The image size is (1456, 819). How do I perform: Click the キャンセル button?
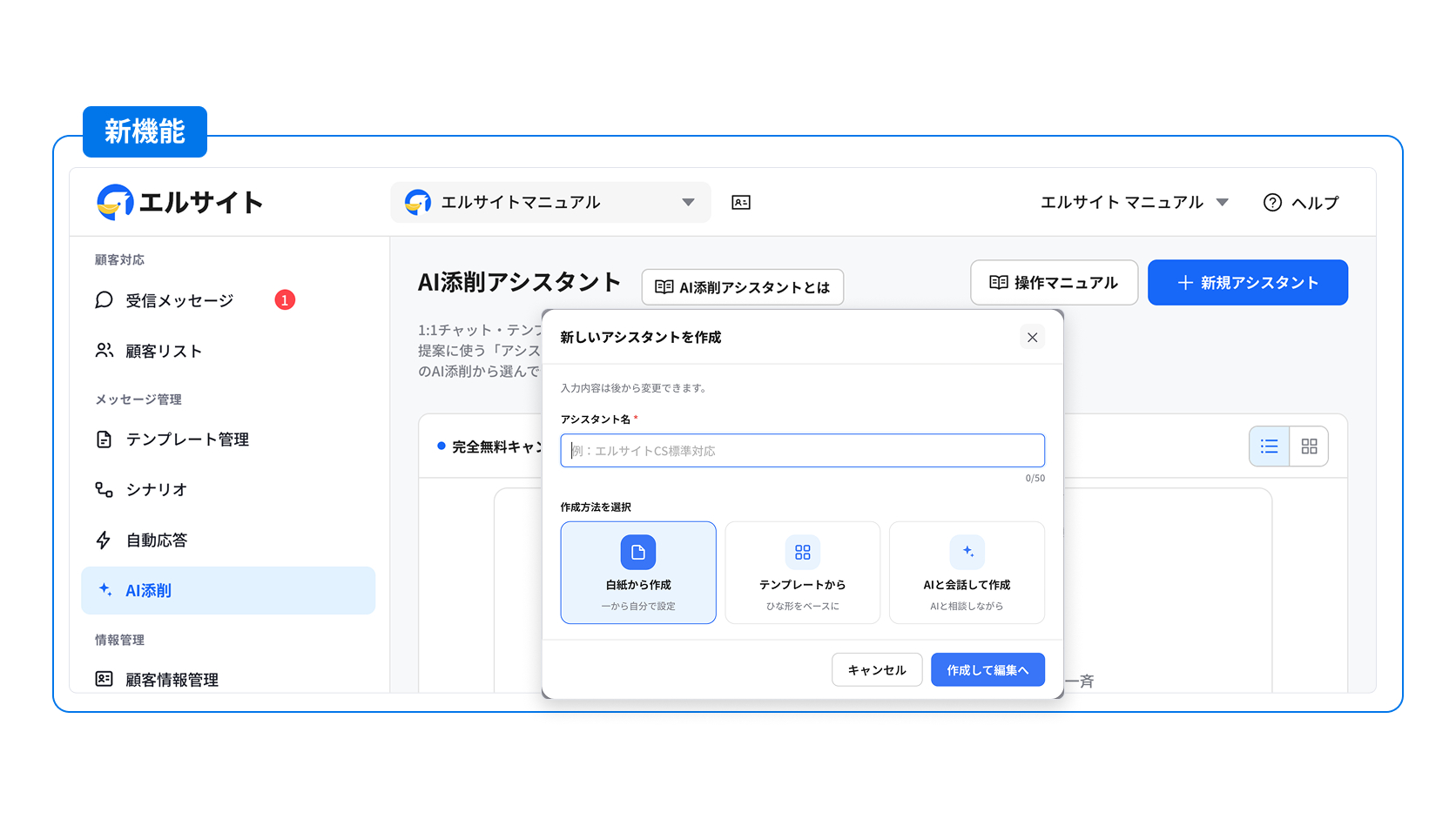[x=877, y=670]
